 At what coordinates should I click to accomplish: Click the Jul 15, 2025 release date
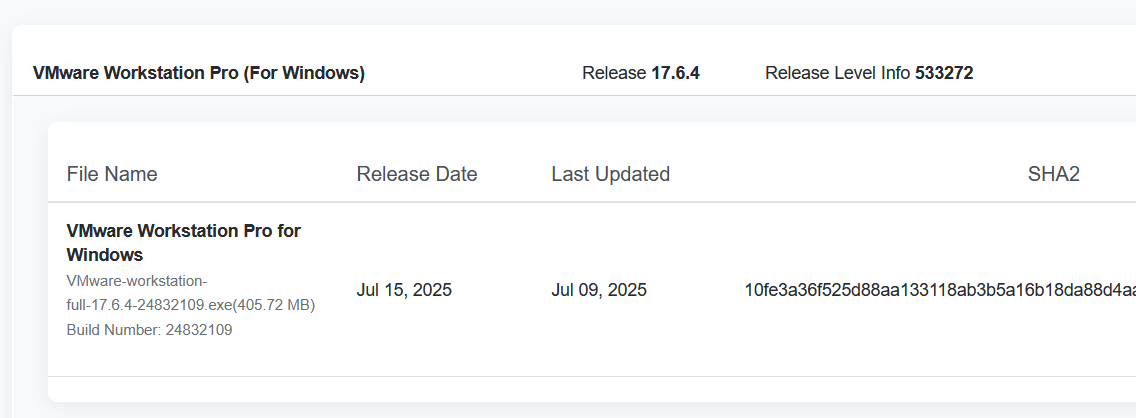[x=404, y=291]
